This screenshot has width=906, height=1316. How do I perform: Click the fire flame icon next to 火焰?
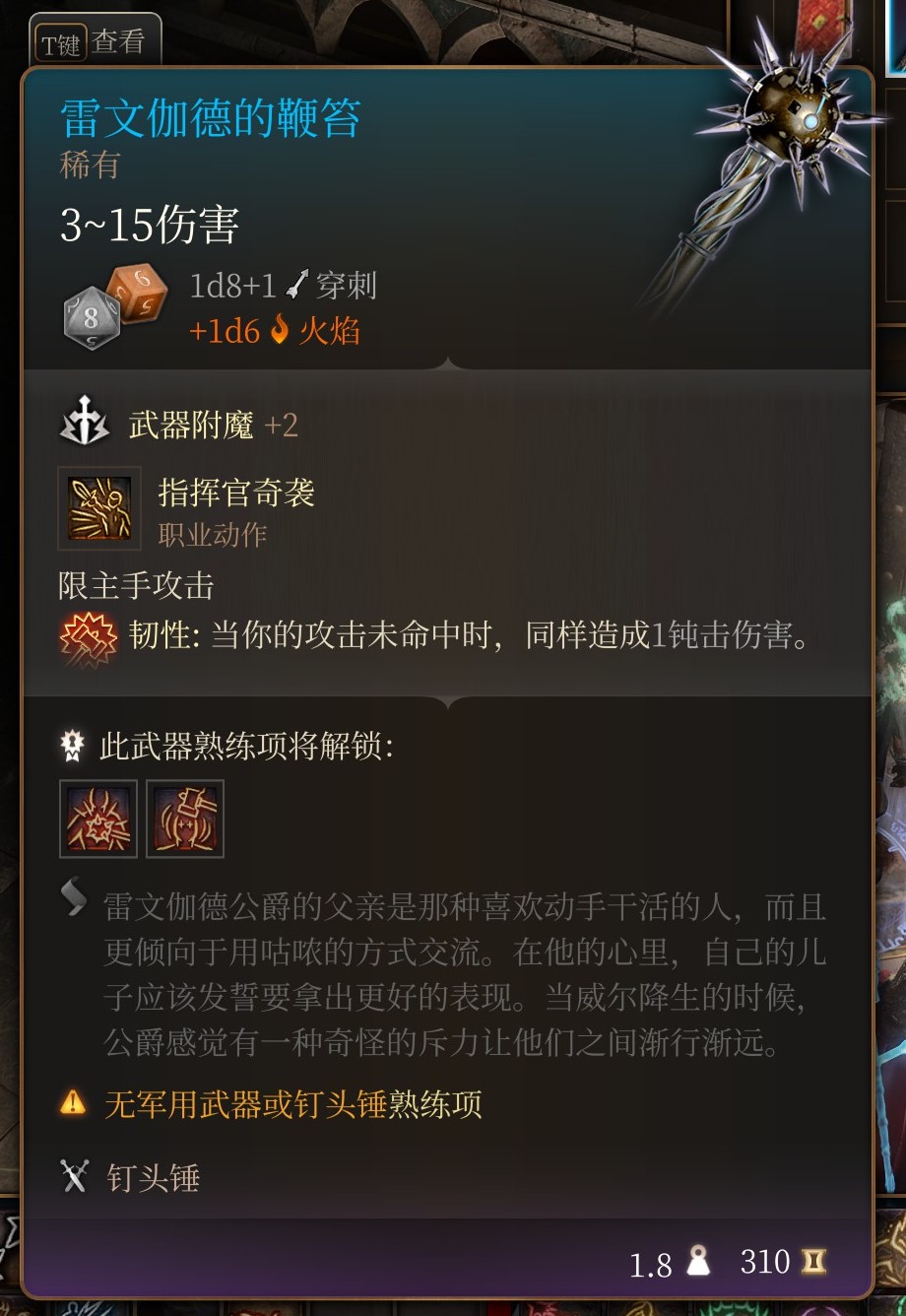280,329
